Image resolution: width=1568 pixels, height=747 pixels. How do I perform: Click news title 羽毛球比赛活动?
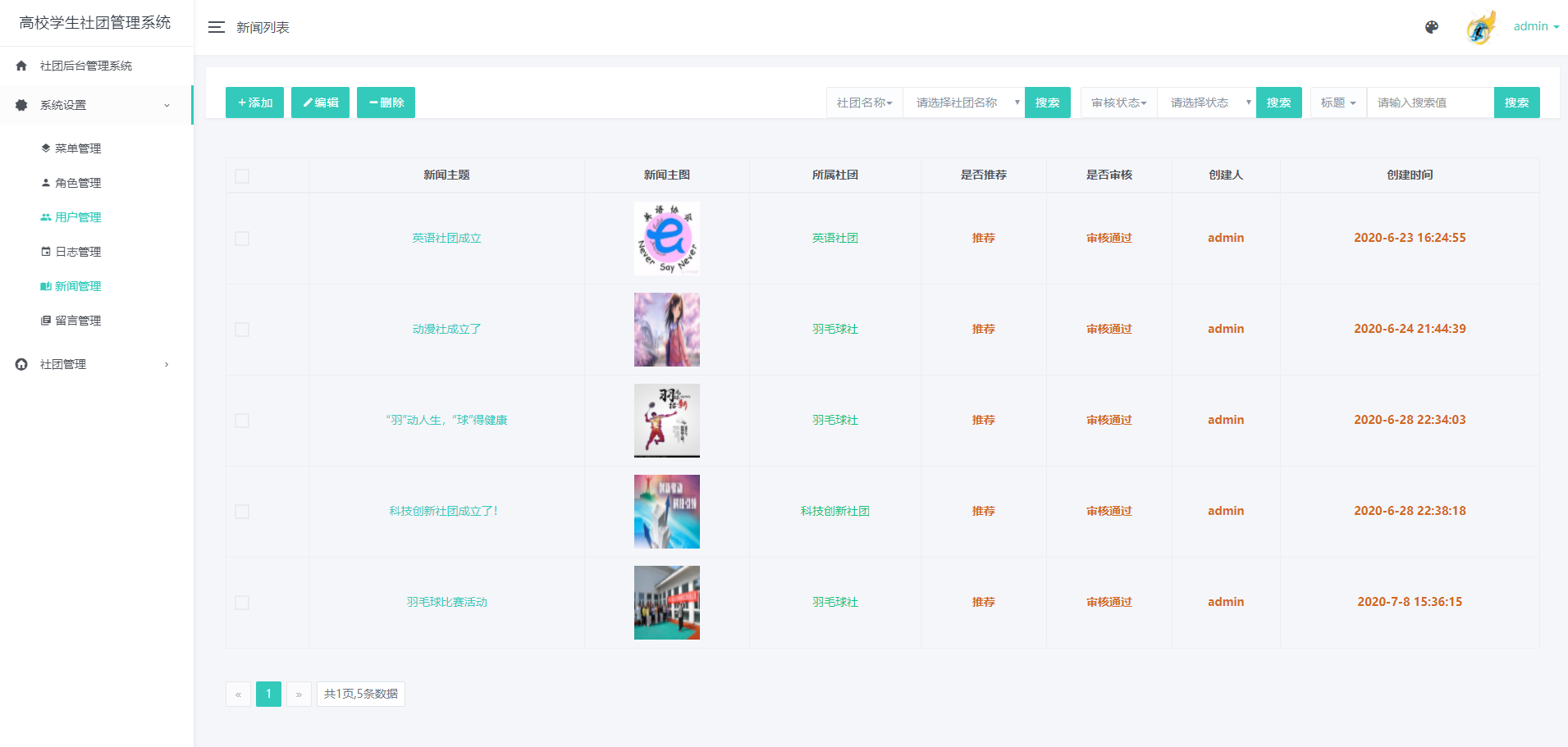tap(446, 602)
